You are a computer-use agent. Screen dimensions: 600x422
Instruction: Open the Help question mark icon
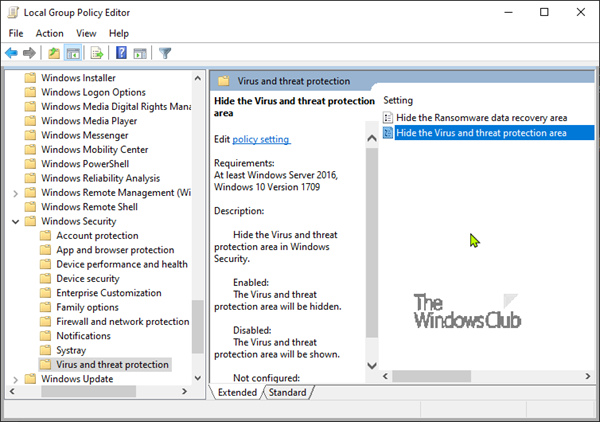click(121, 53)
